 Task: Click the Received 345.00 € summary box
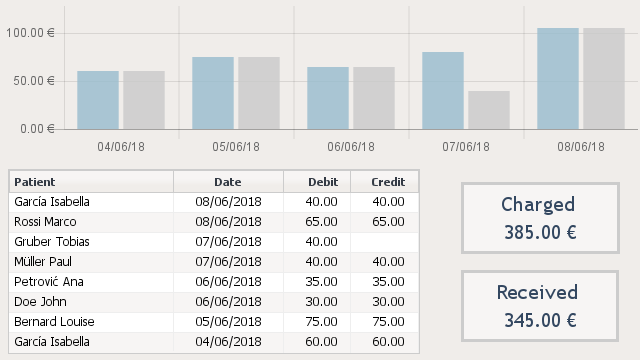coord(540,306)
